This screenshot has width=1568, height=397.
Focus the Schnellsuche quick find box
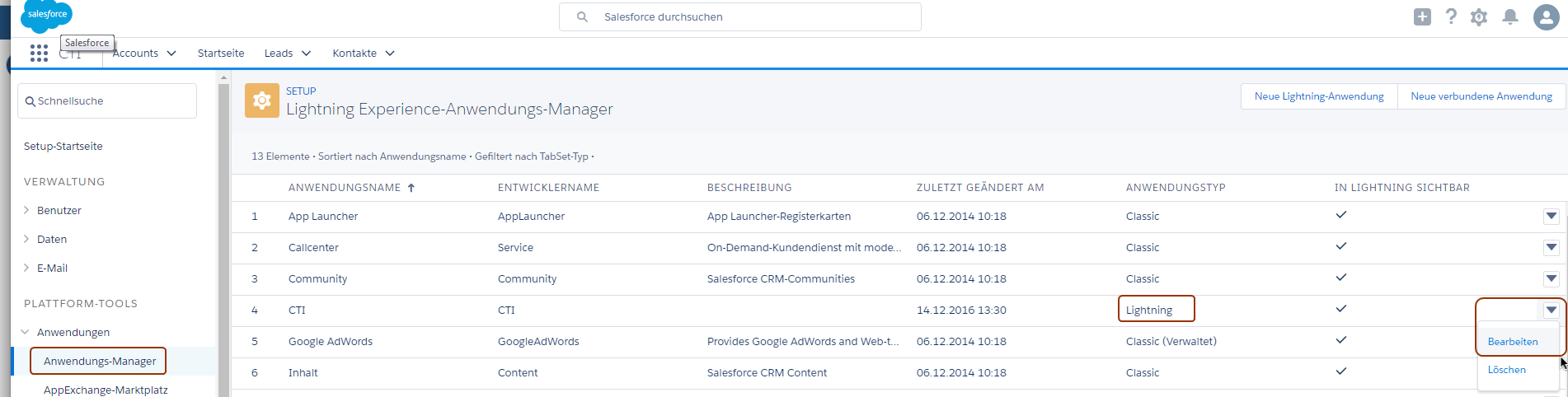coord(107,100)
